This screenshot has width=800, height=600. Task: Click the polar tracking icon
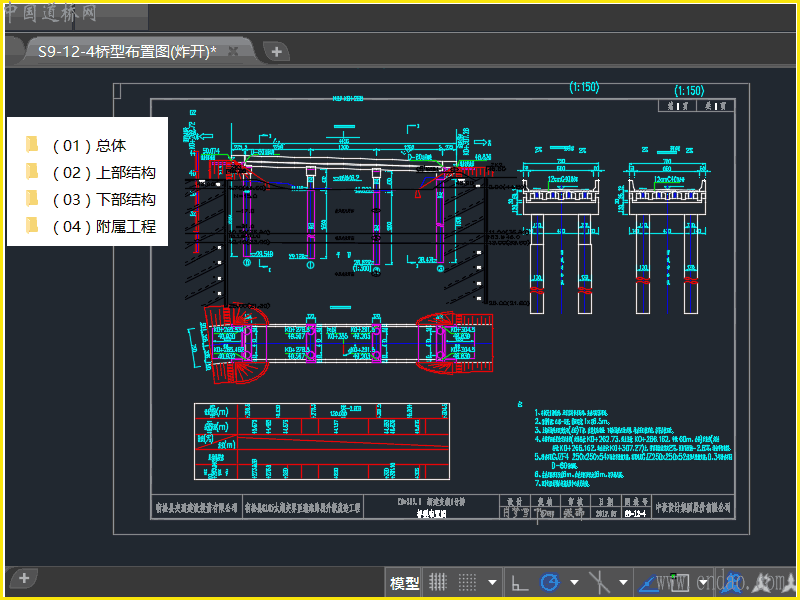tap(549, 582)
